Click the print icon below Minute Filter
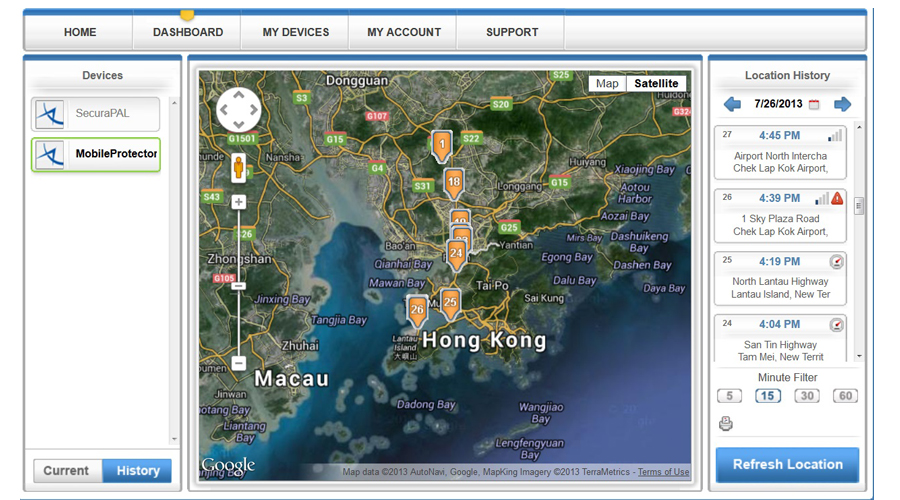 pos(726,424)
